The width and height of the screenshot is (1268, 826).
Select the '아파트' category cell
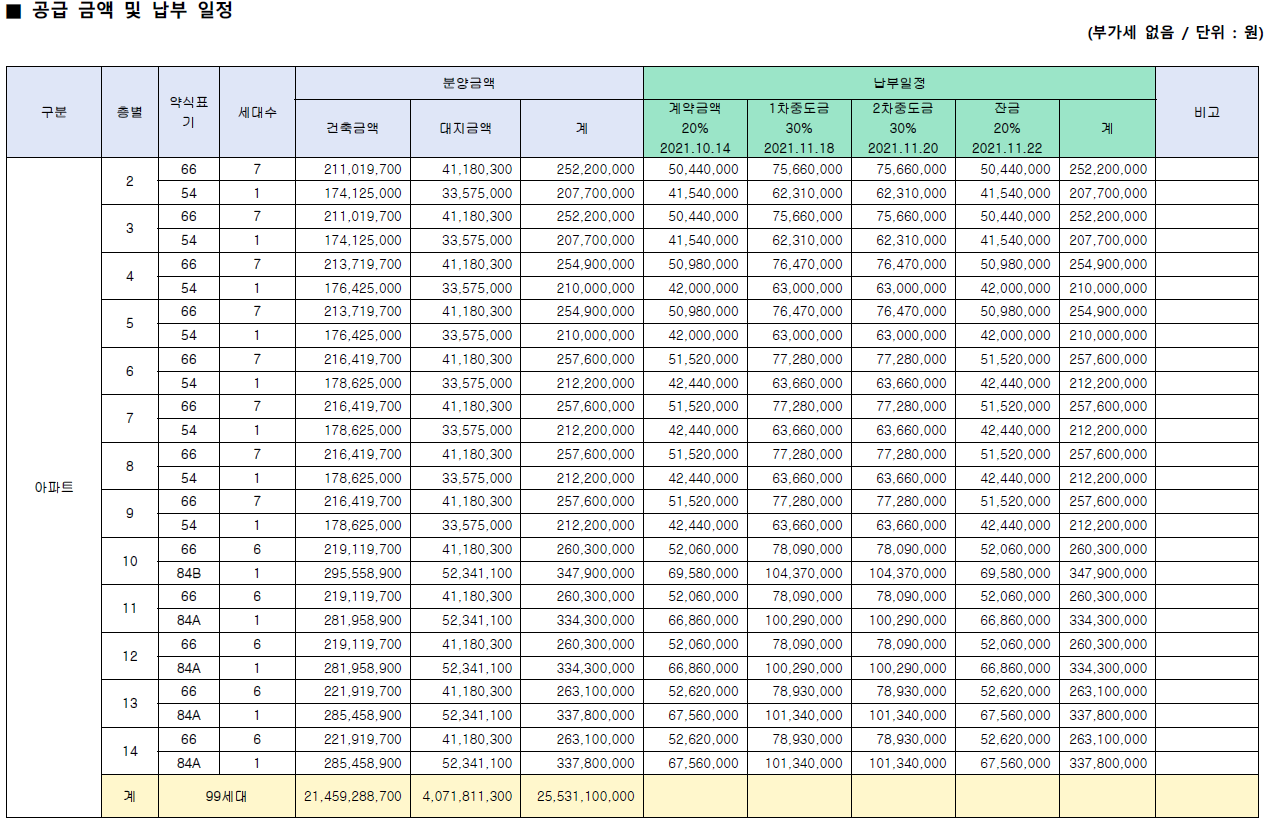(x=54, y=488)
